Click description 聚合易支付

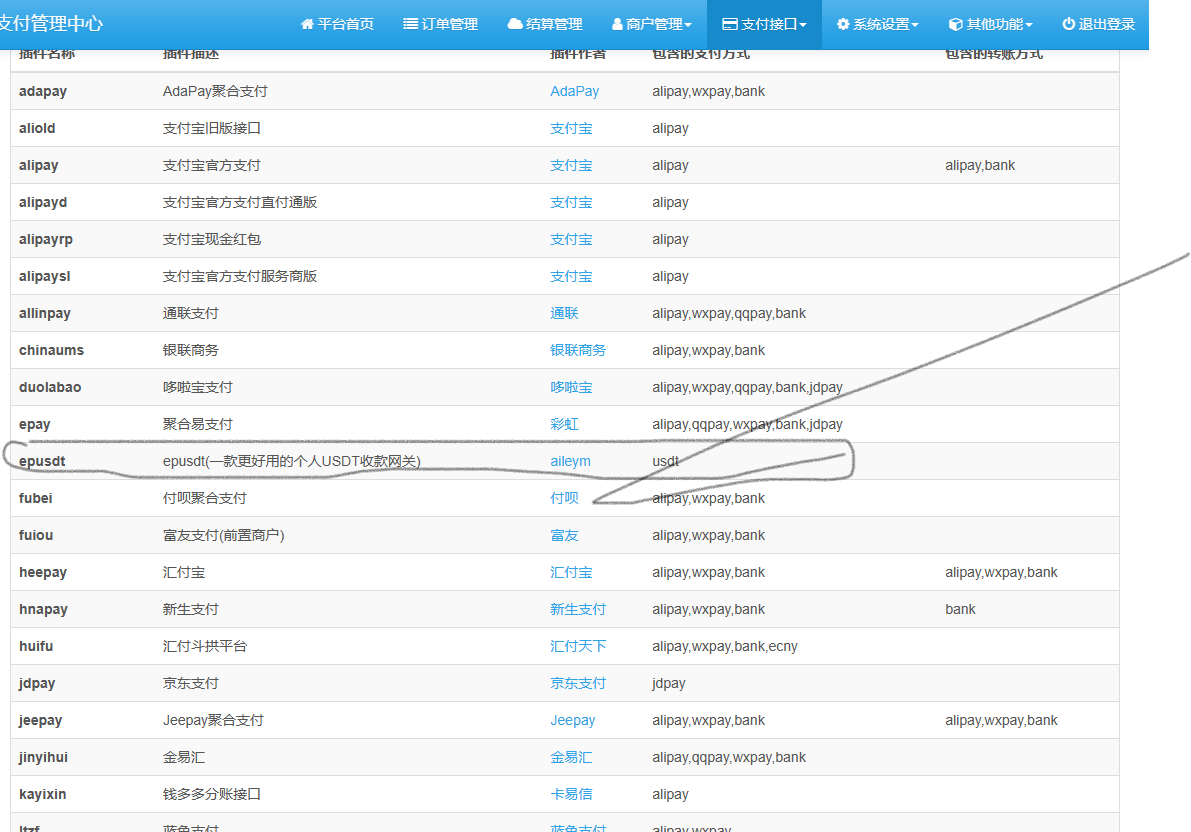point(197,424)
